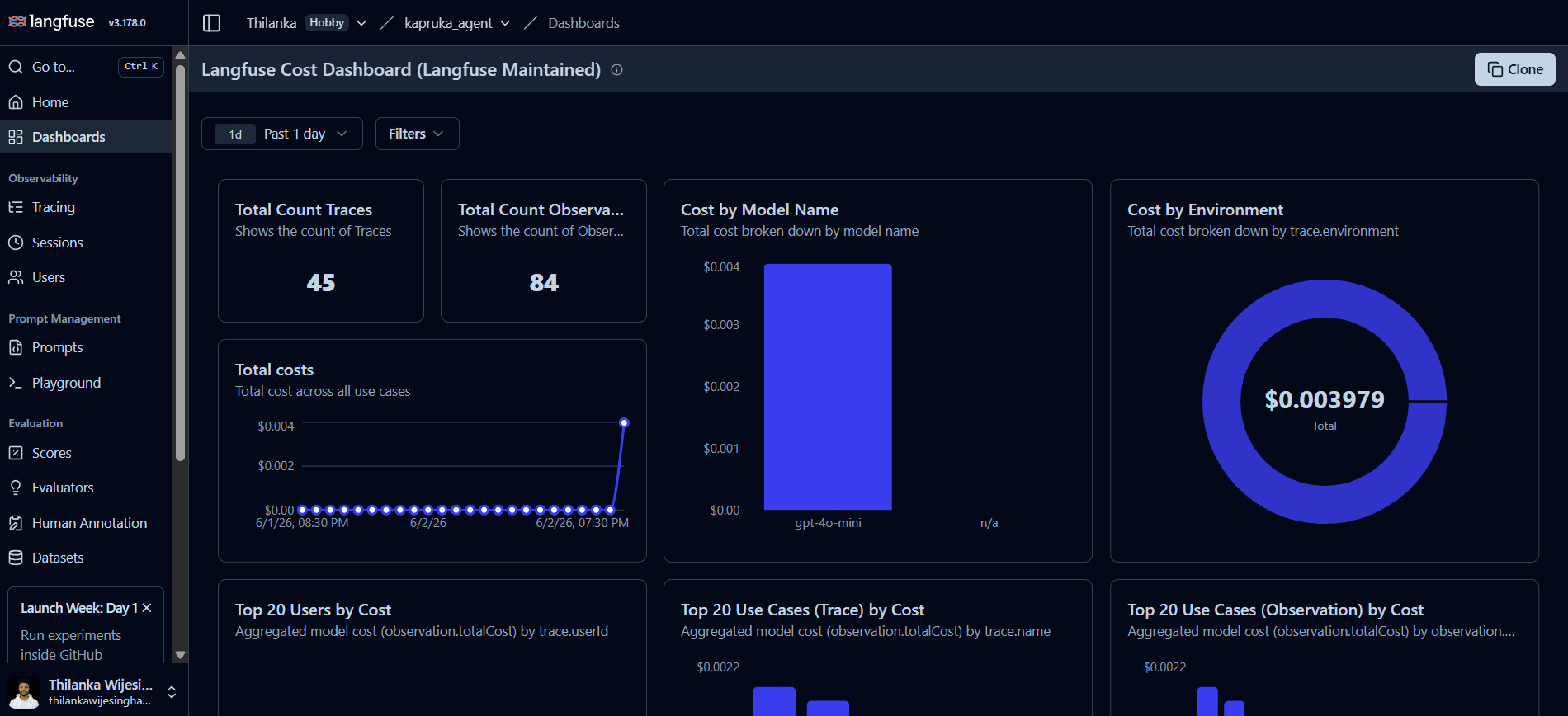1568x716 pixels.
Task: Click the v3.178.0 version label
Action: (127, 23)
